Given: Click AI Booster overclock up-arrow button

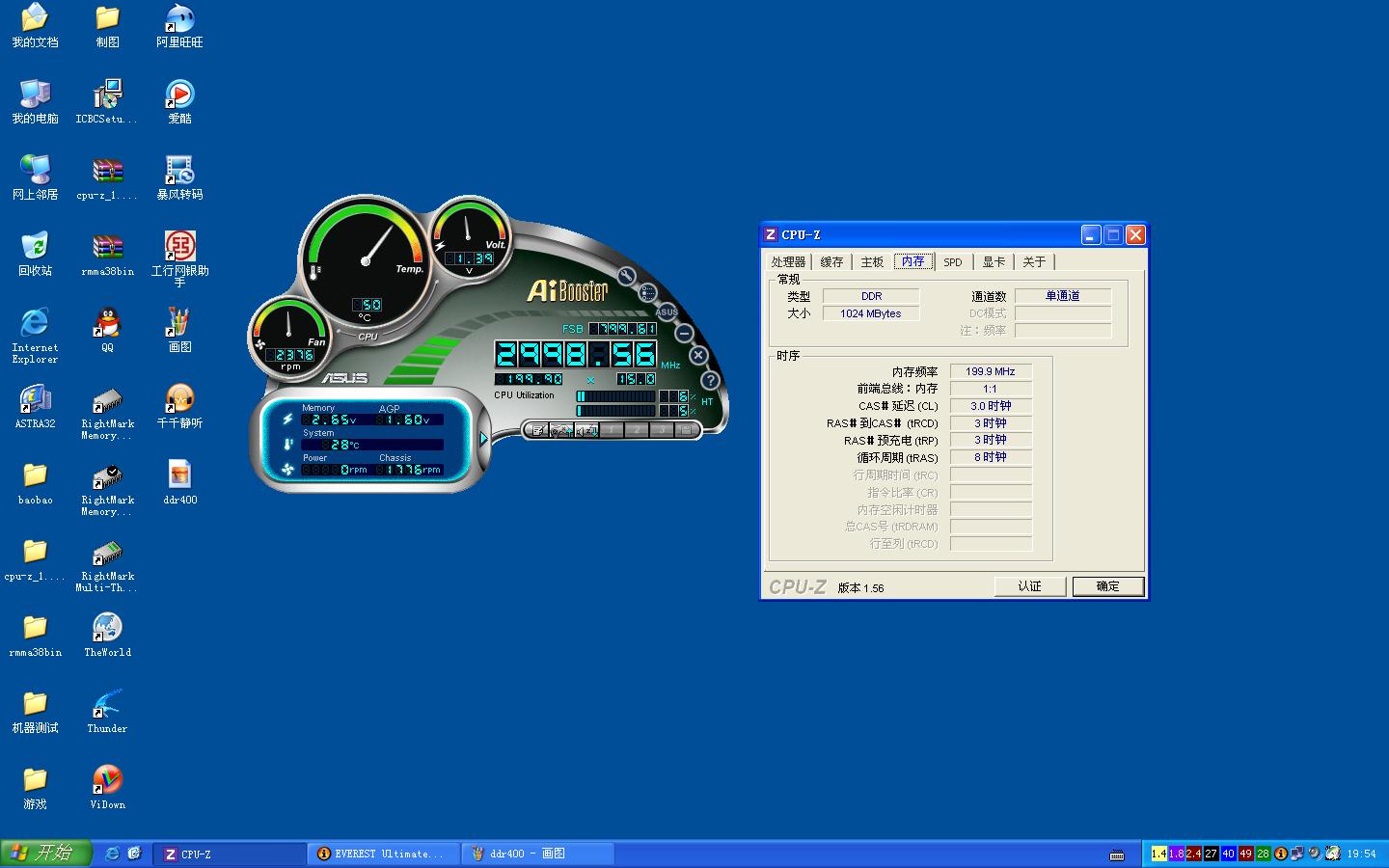Looking at the screenshot, I should coord(561,430).
